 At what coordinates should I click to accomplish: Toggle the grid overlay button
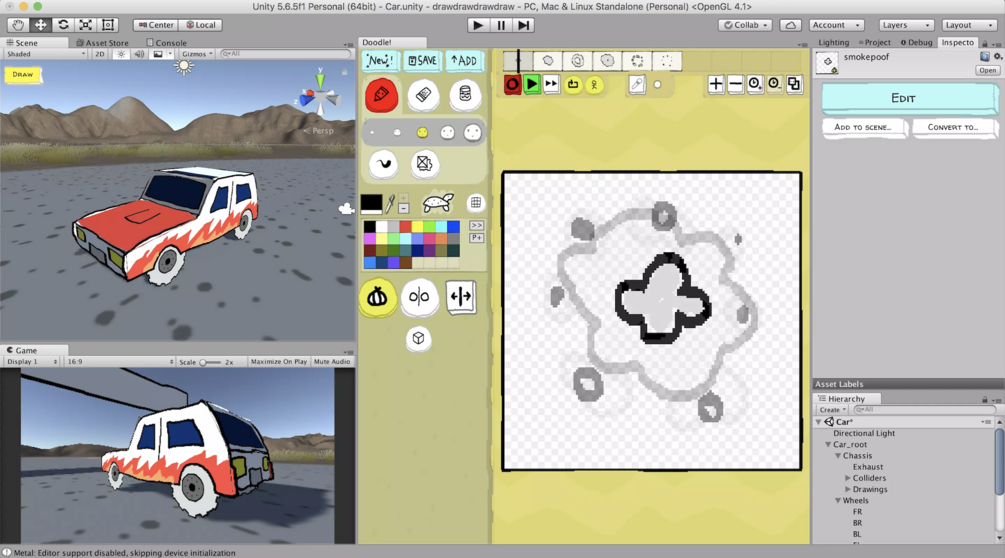(476, 203)
